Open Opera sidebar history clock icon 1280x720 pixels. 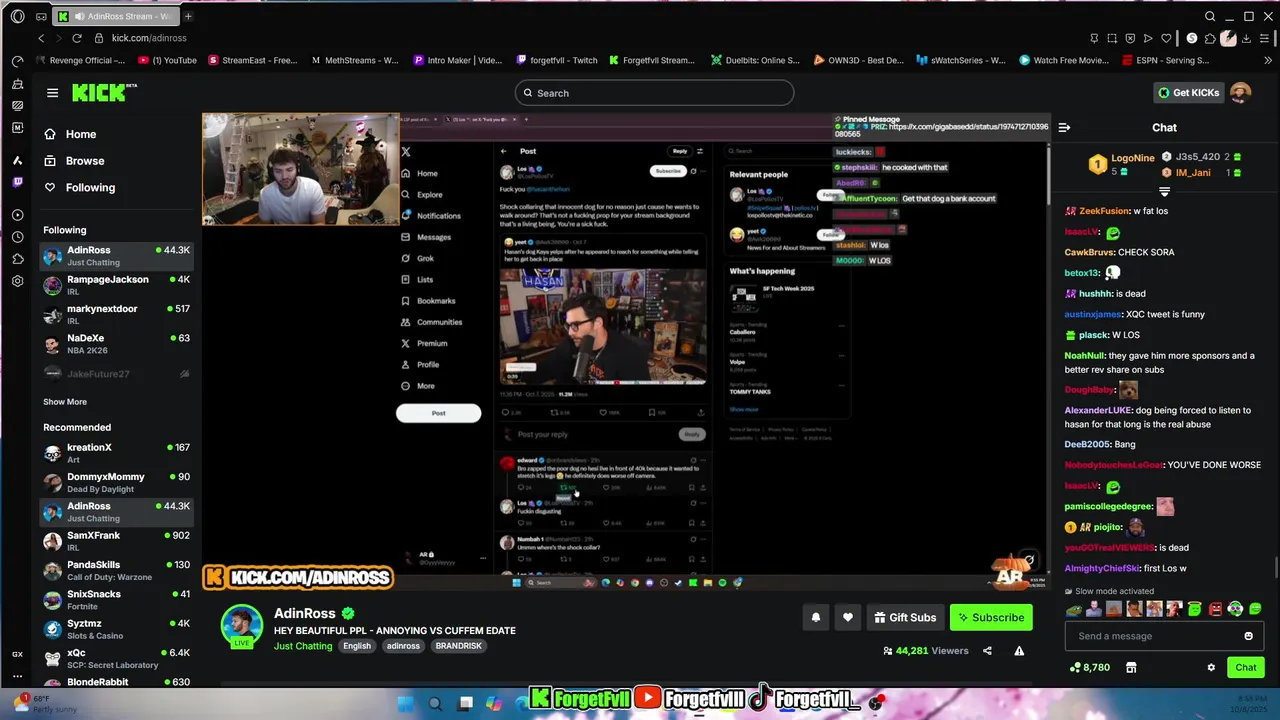[x=17, y=237]
